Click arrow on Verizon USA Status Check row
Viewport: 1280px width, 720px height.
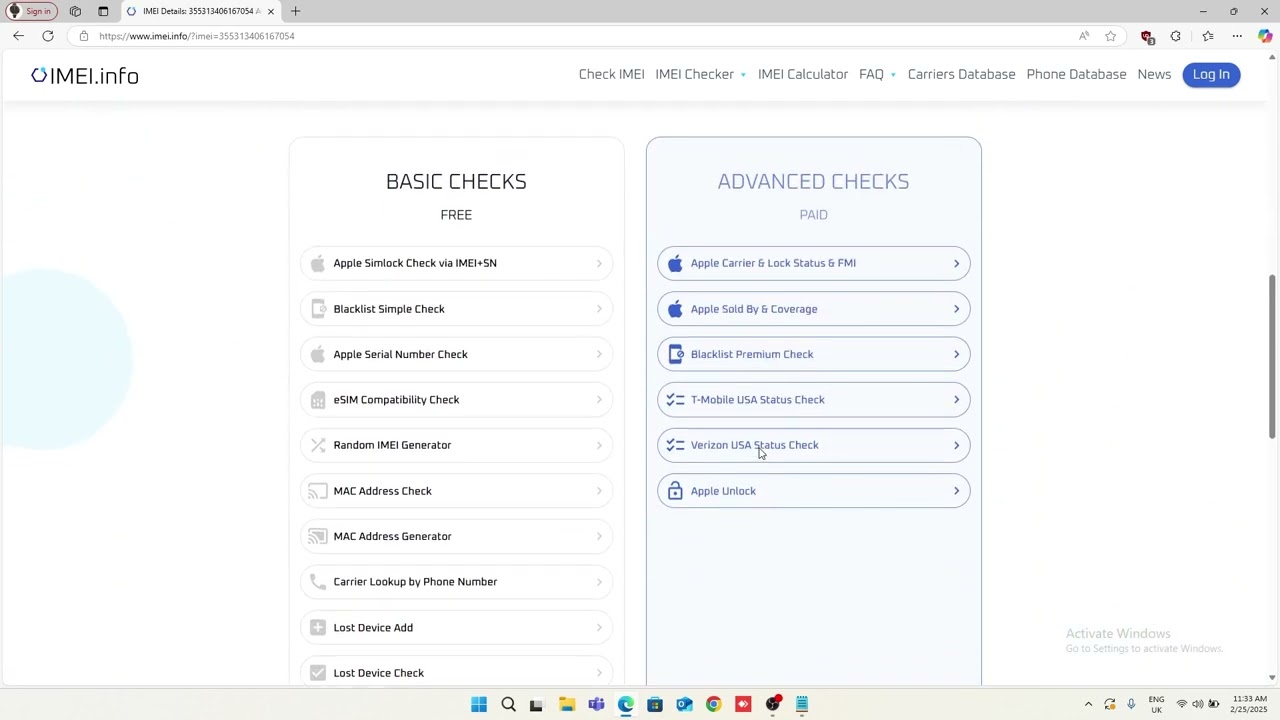click(x=956, y=445)
